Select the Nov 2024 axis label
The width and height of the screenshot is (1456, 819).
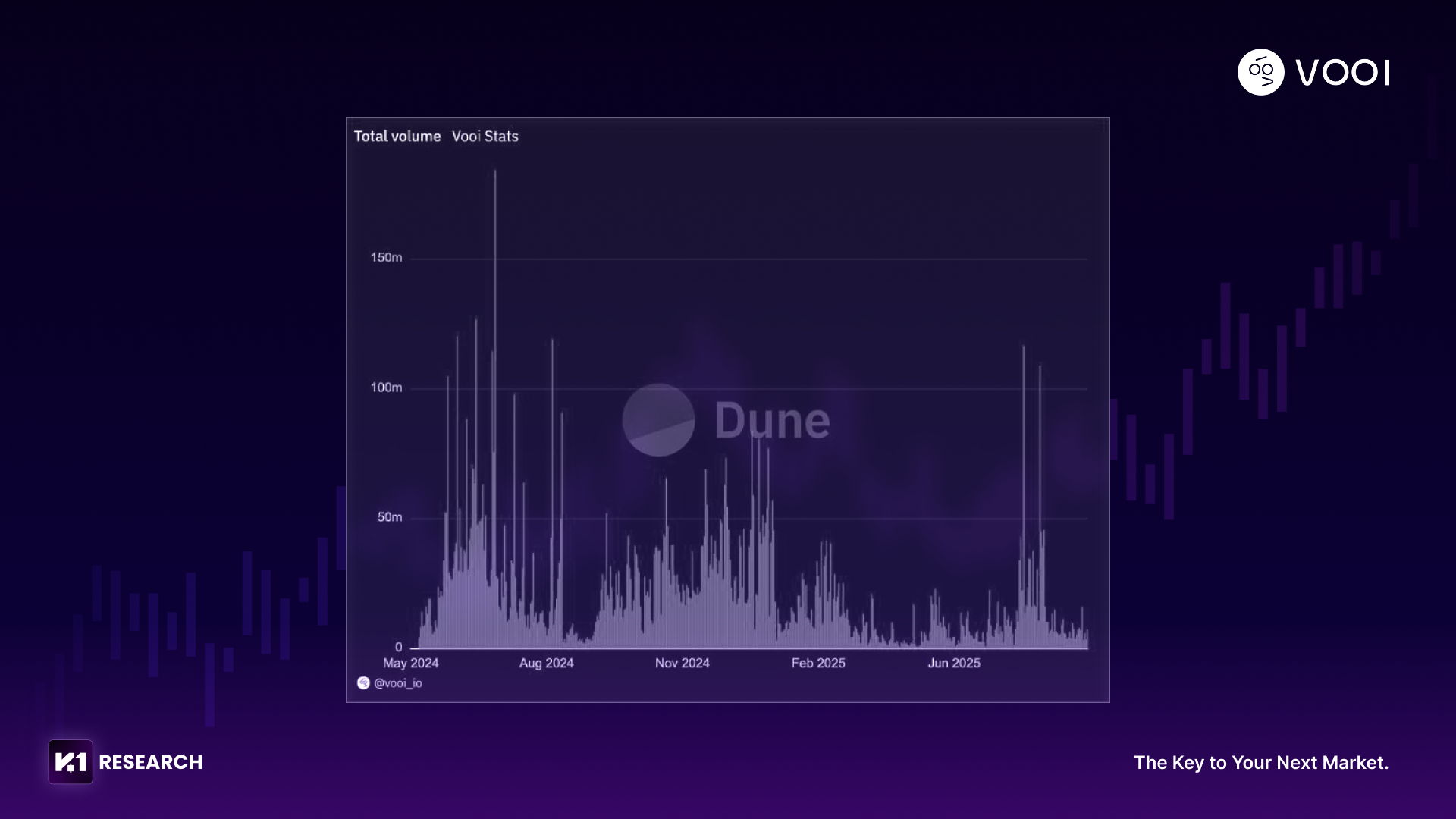pyautogui.click(x=682, y=663)
